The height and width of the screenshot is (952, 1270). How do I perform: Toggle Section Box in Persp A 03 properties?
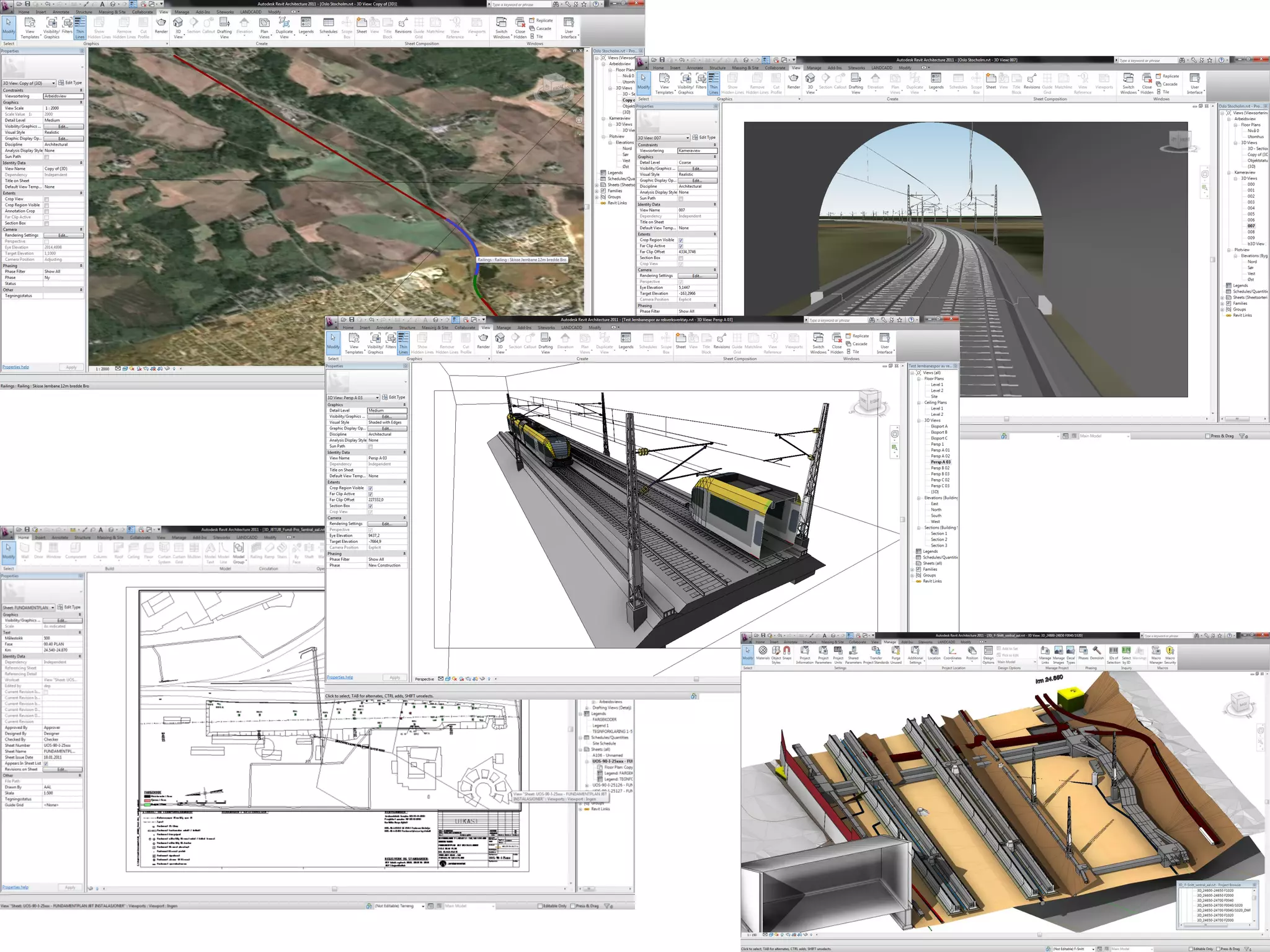coord(370,506)
